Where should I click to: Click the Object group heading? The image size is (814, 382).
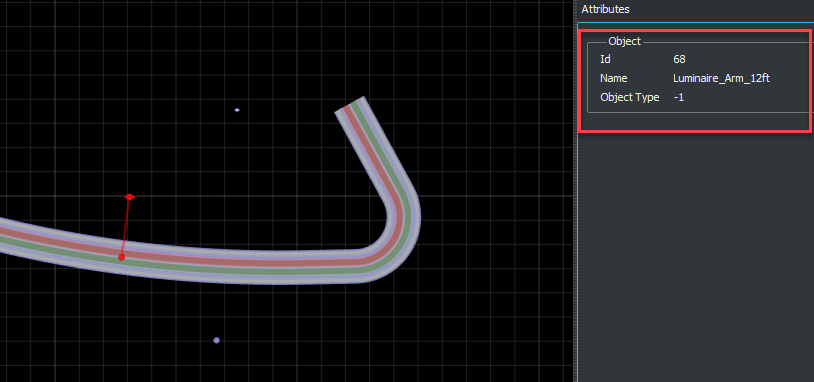coord(625,42)
